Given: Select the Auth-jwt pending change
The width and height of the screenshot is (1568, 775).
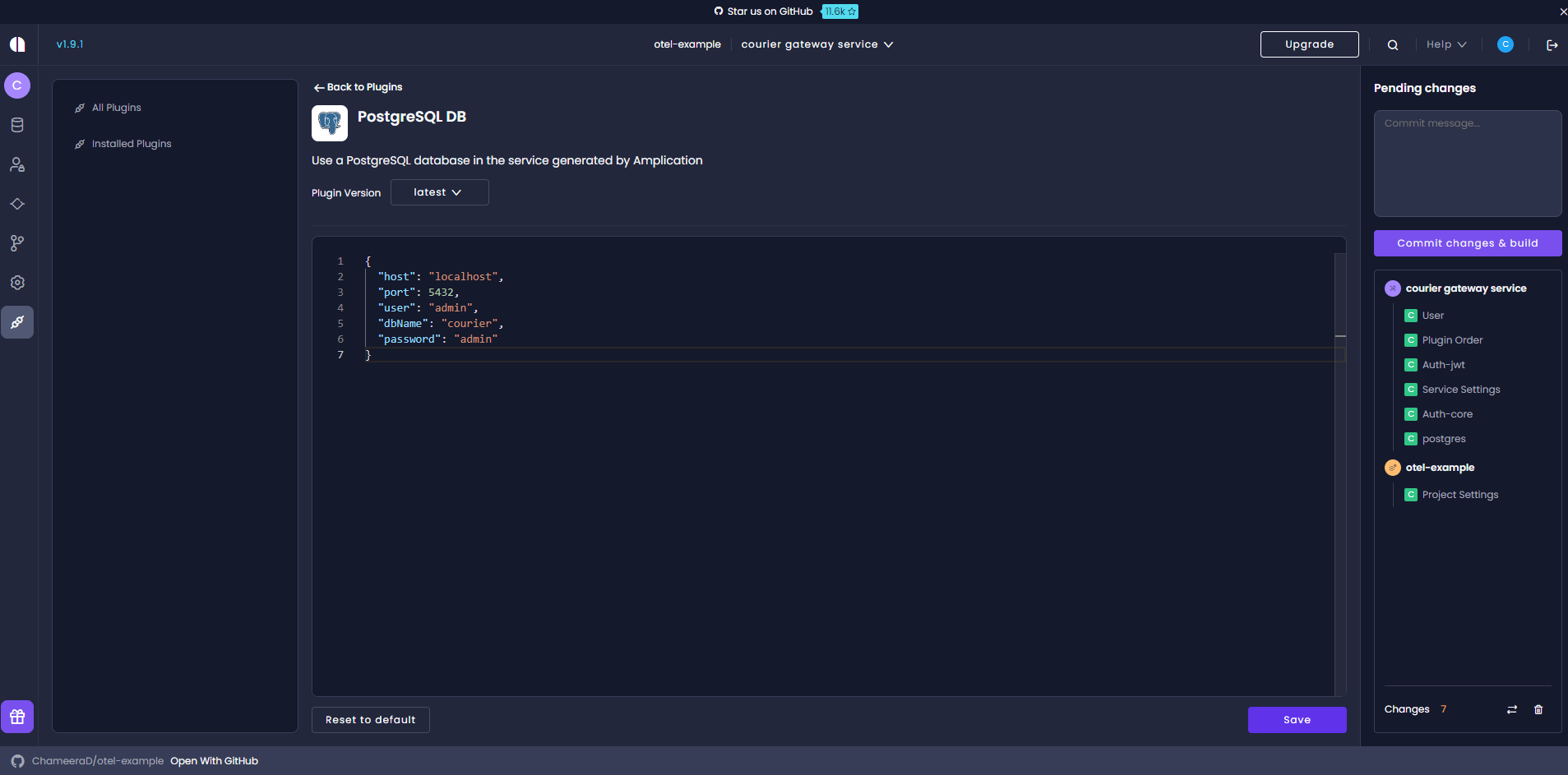Looking at the screenshot, I should [x=1443, y=365].
